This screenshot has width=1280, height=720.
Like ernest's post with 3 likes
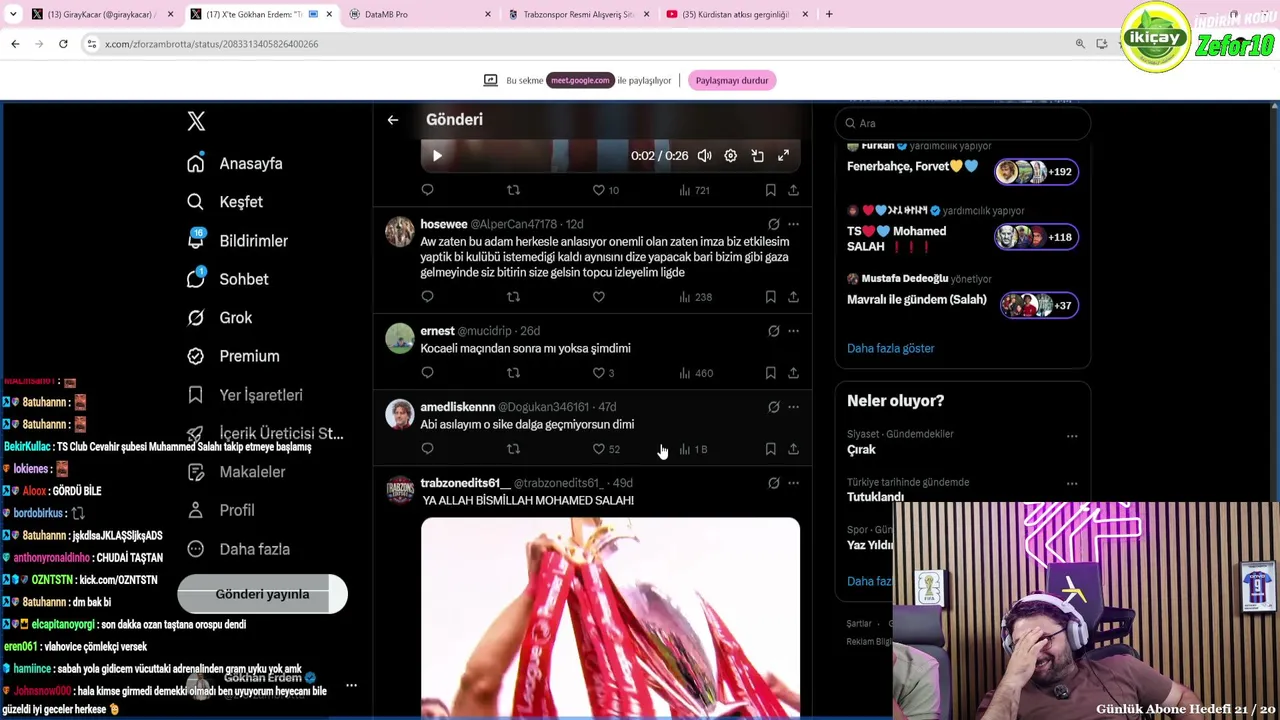tap(603, 373)
